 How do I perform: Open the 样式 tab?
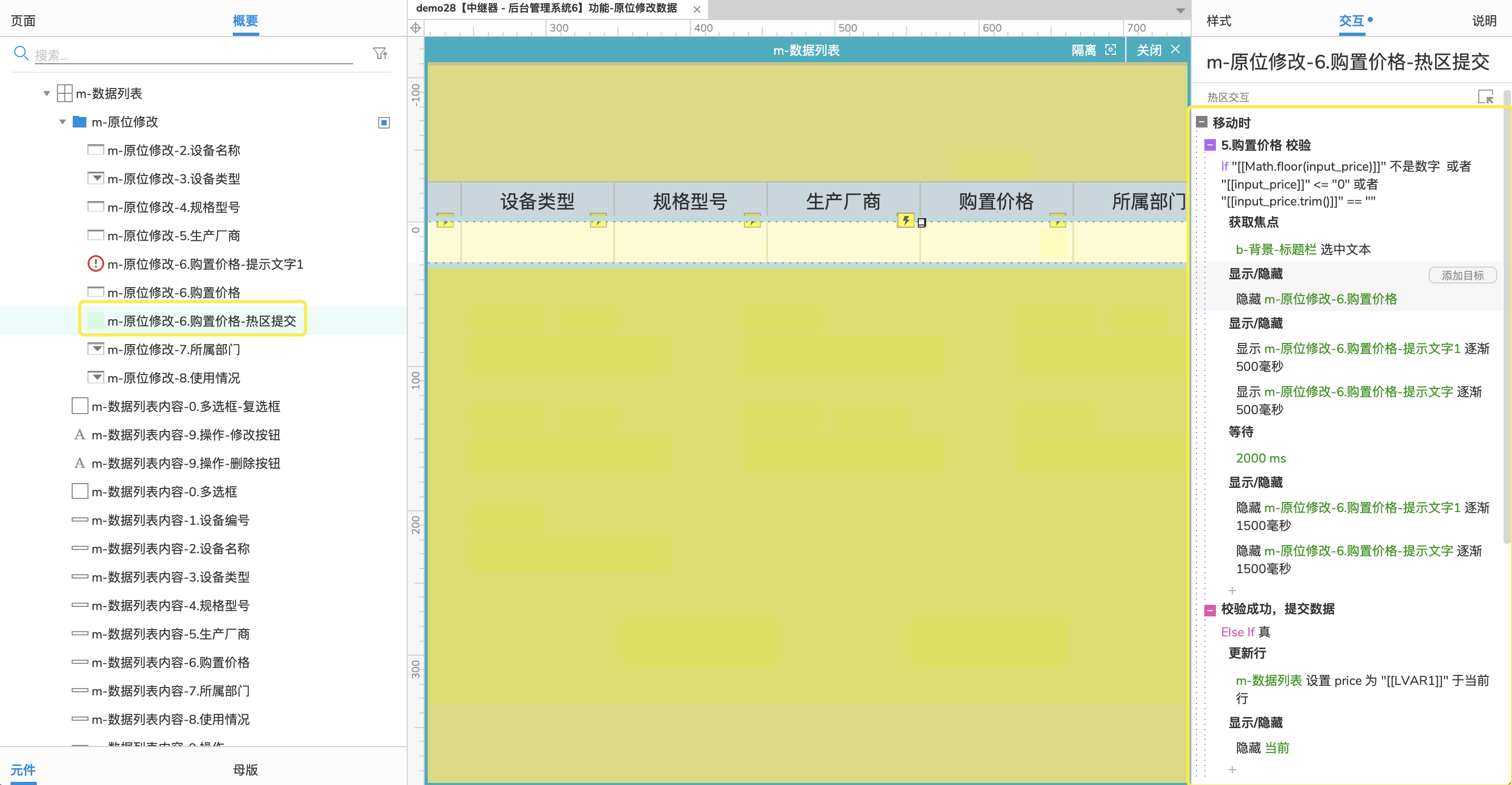[x=1219, y=21]
